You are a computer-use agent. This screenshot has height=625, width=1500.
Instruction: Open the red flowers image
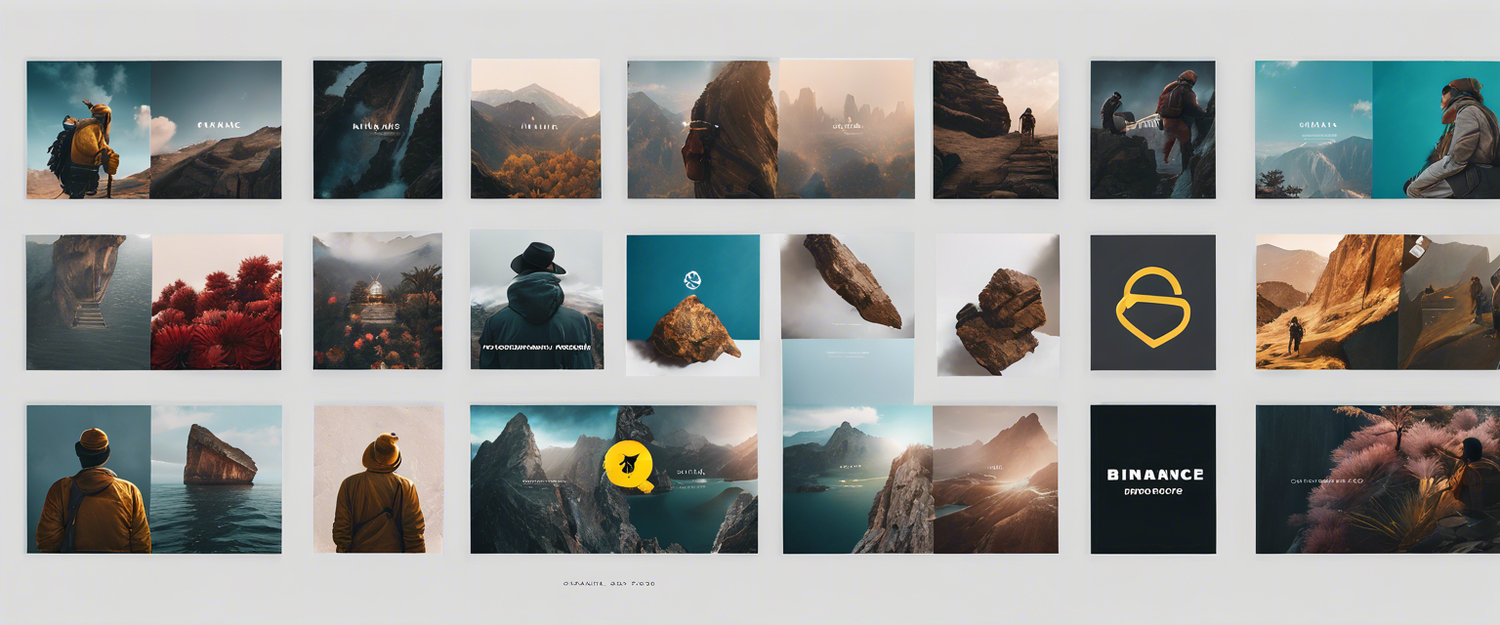pos(216,303)
